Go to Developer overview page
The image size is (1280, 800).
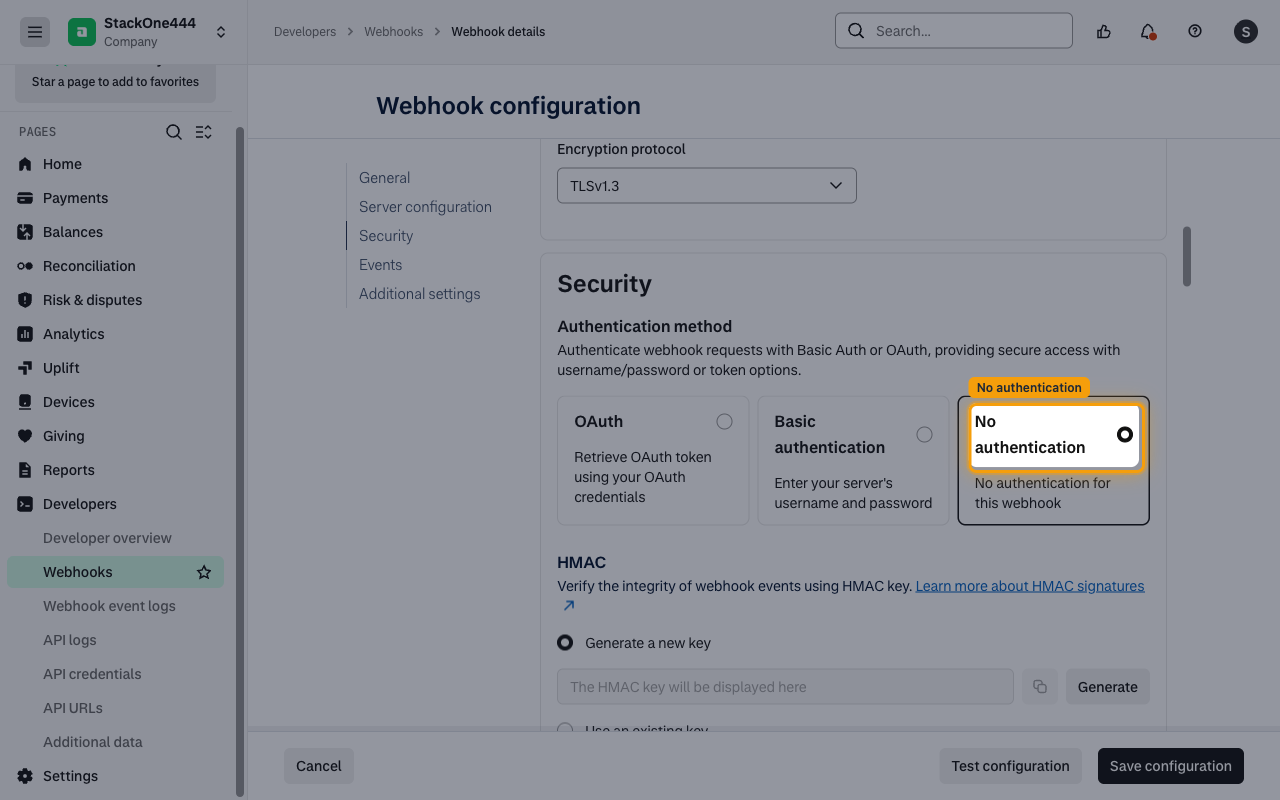point(107,538)
